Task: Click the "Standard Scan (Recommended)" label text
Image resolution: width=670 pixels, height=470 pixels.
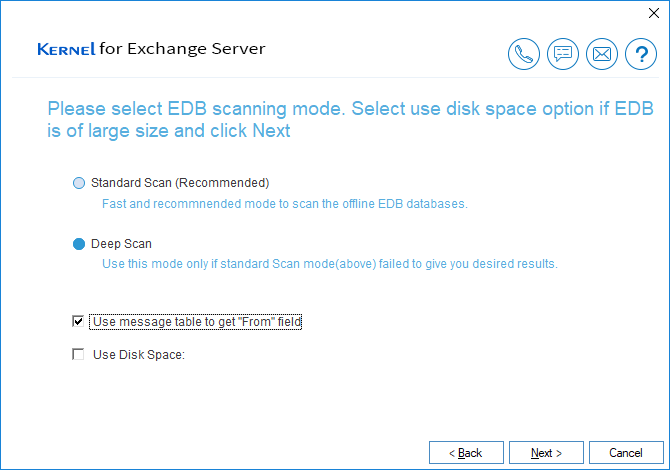Action: click(x=180, y=183)
